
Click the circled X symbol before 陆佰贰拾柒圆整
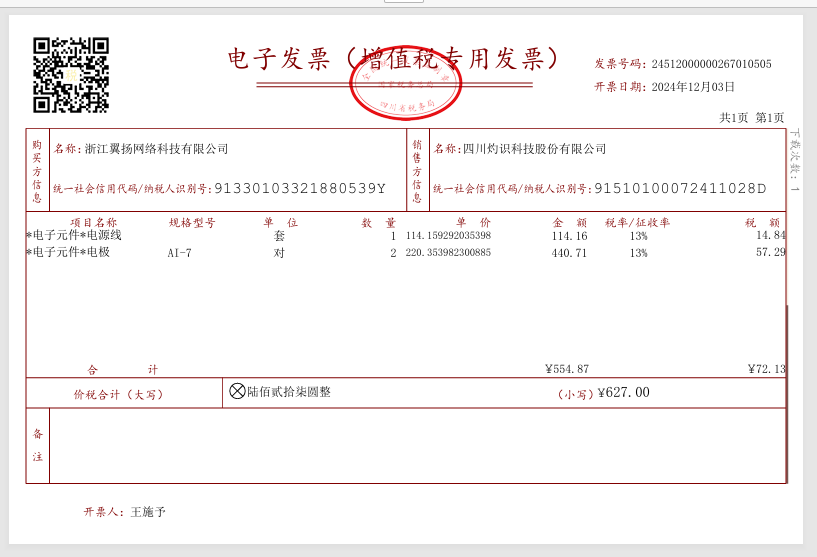pos(237,392)
